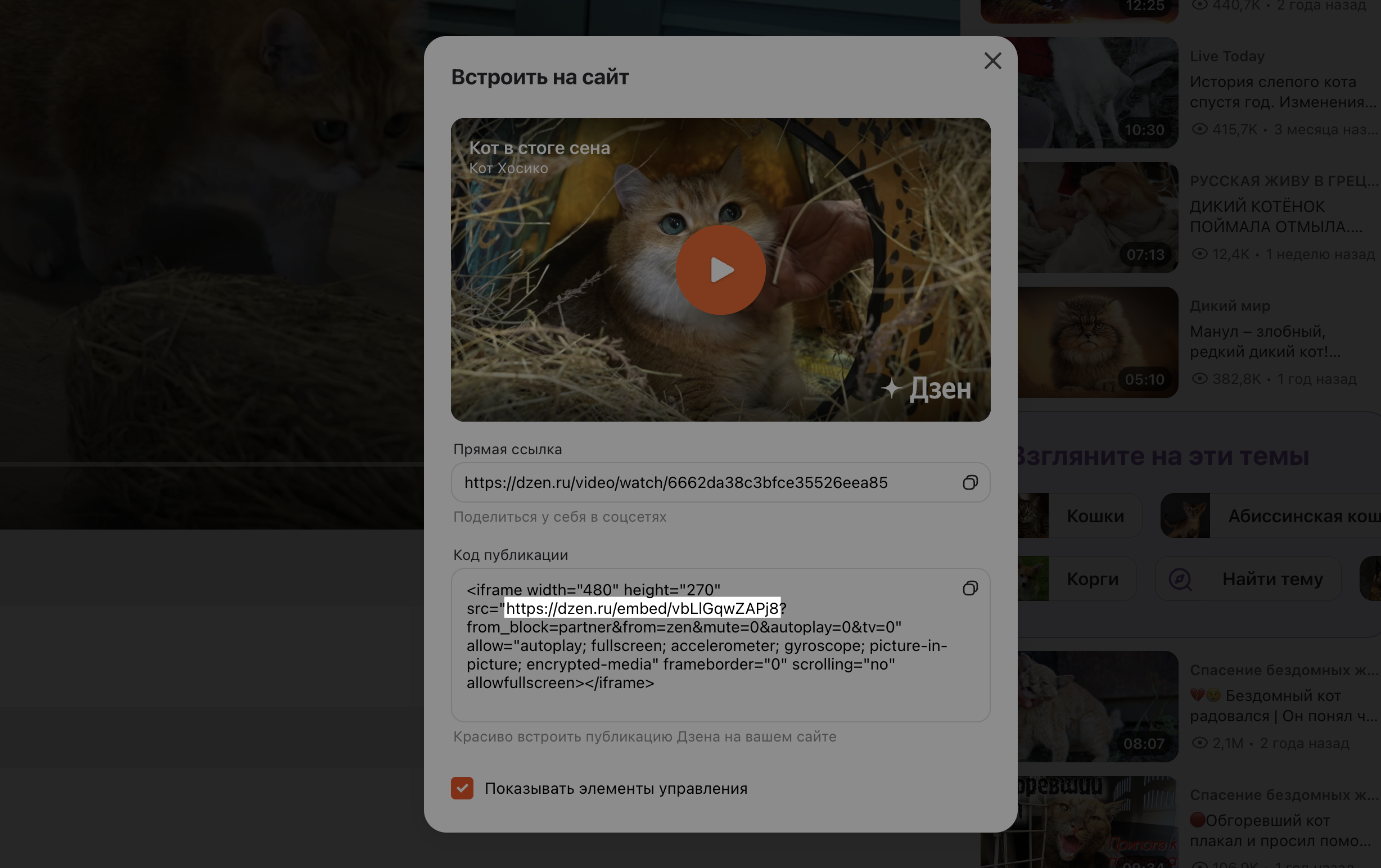Open video titled Манул – злобный, редкий дикий кот

click(1265, 342)
